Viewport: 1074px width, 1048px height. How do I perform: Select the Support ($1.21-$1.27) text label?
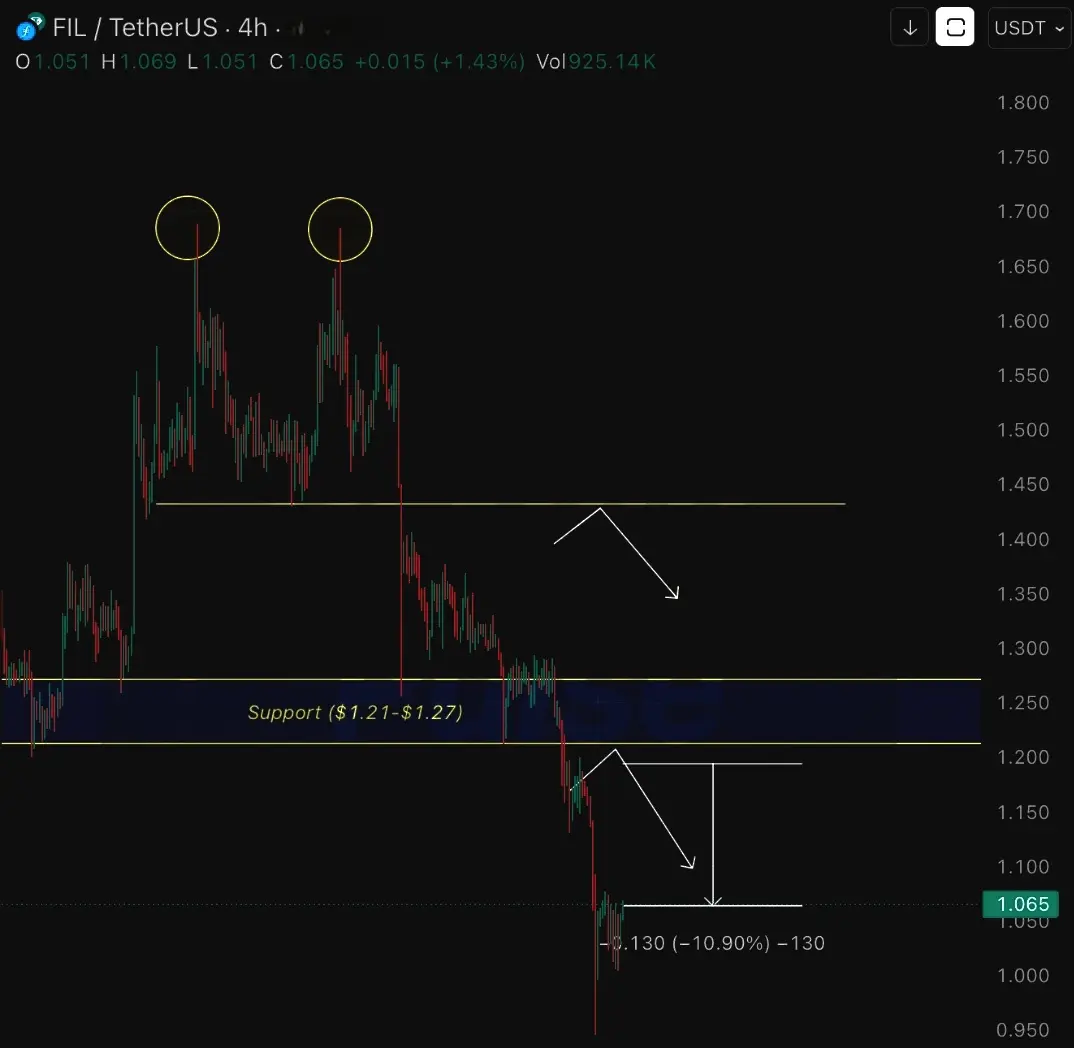click(x=355, y=712)
